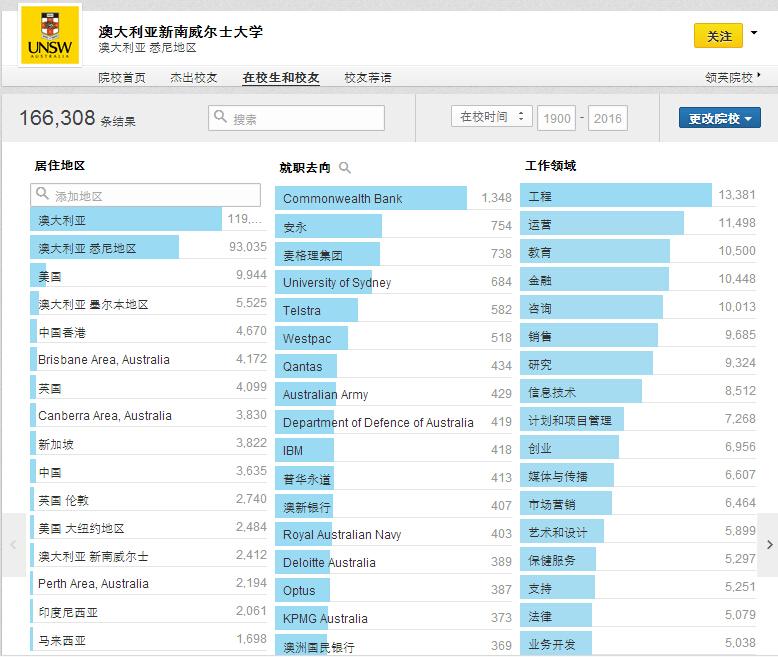Open the 杰出校友 tab
The height and width of the screenshot is (657, 778).
(194, 77)
